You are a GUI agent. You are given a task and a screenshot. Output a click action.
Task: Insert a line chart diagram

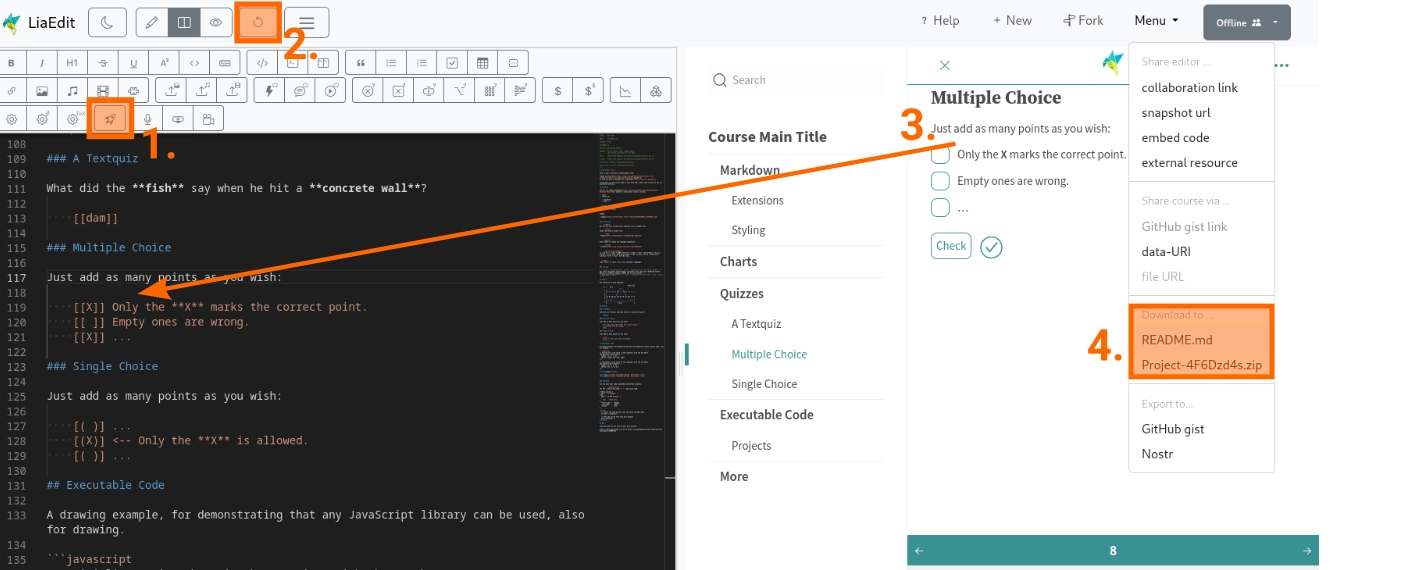click(x=626, y=91)
